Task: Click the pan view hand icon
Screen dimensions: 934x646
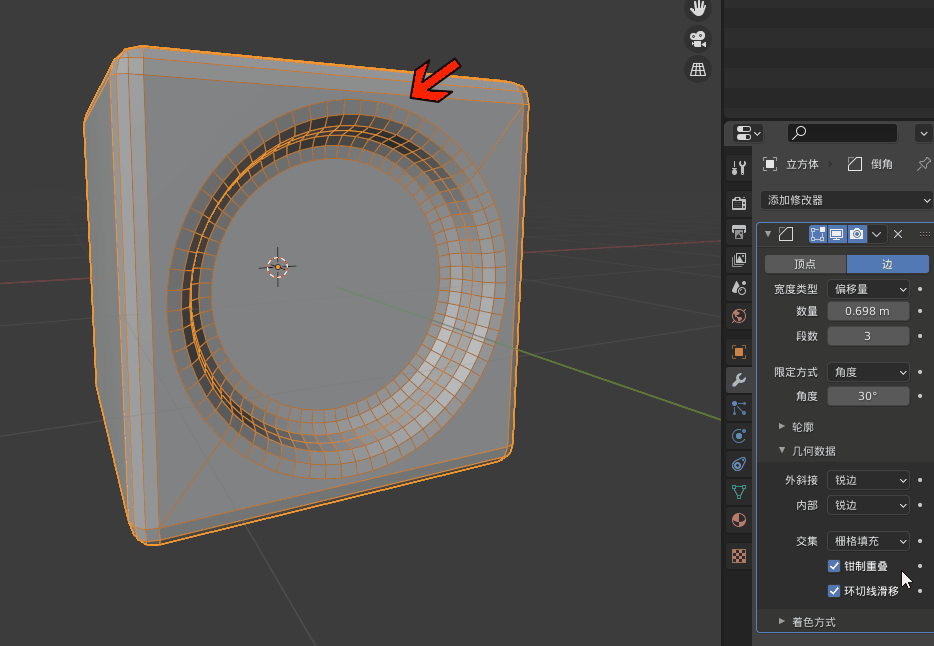Action: pyautogui.click(x=698, y=9)
